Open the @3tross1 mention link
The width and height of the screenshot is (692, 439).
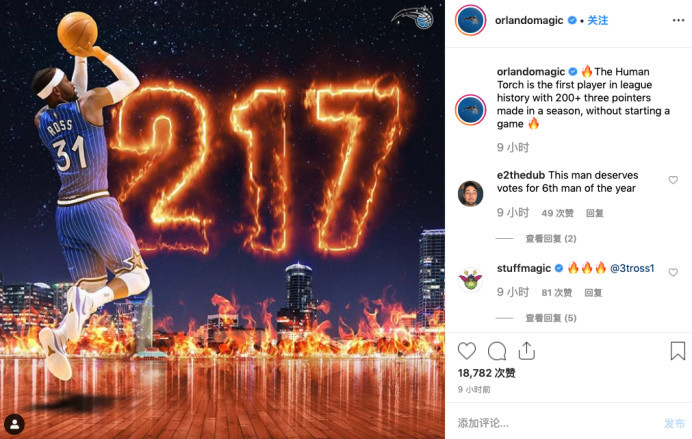pyautogui.click(x=632, y=268)
